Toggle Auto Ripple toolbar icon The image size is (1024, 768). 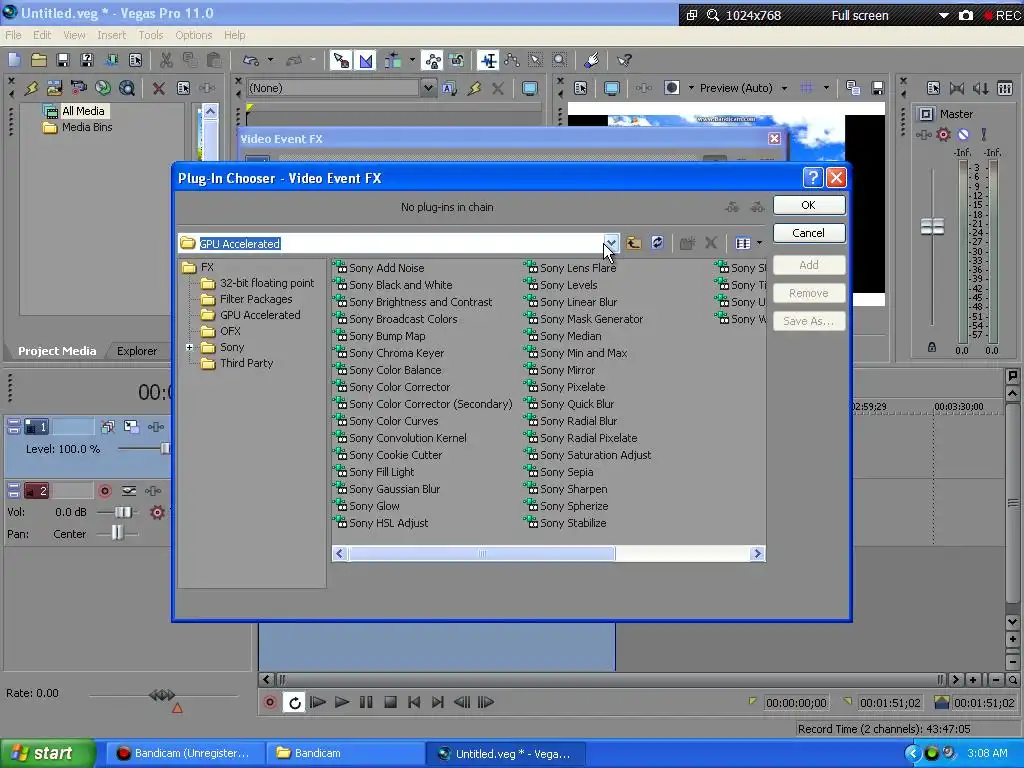coord(392,60)
